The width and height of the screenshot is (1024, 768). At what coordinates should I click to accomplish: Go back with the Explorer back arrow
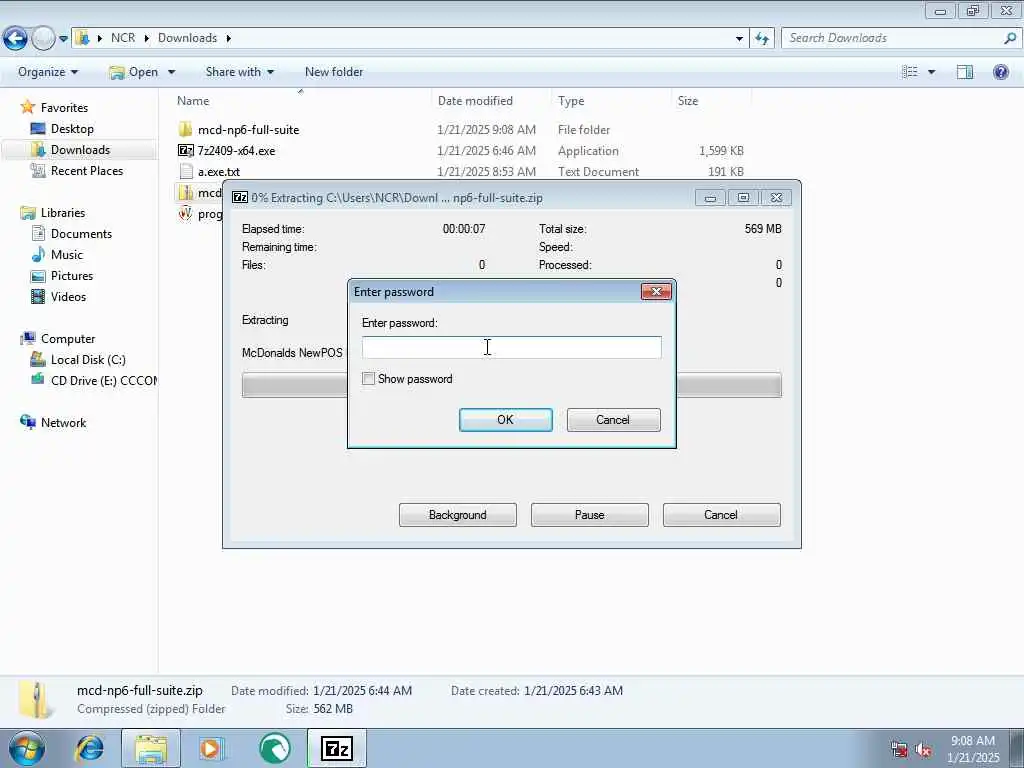15,39
